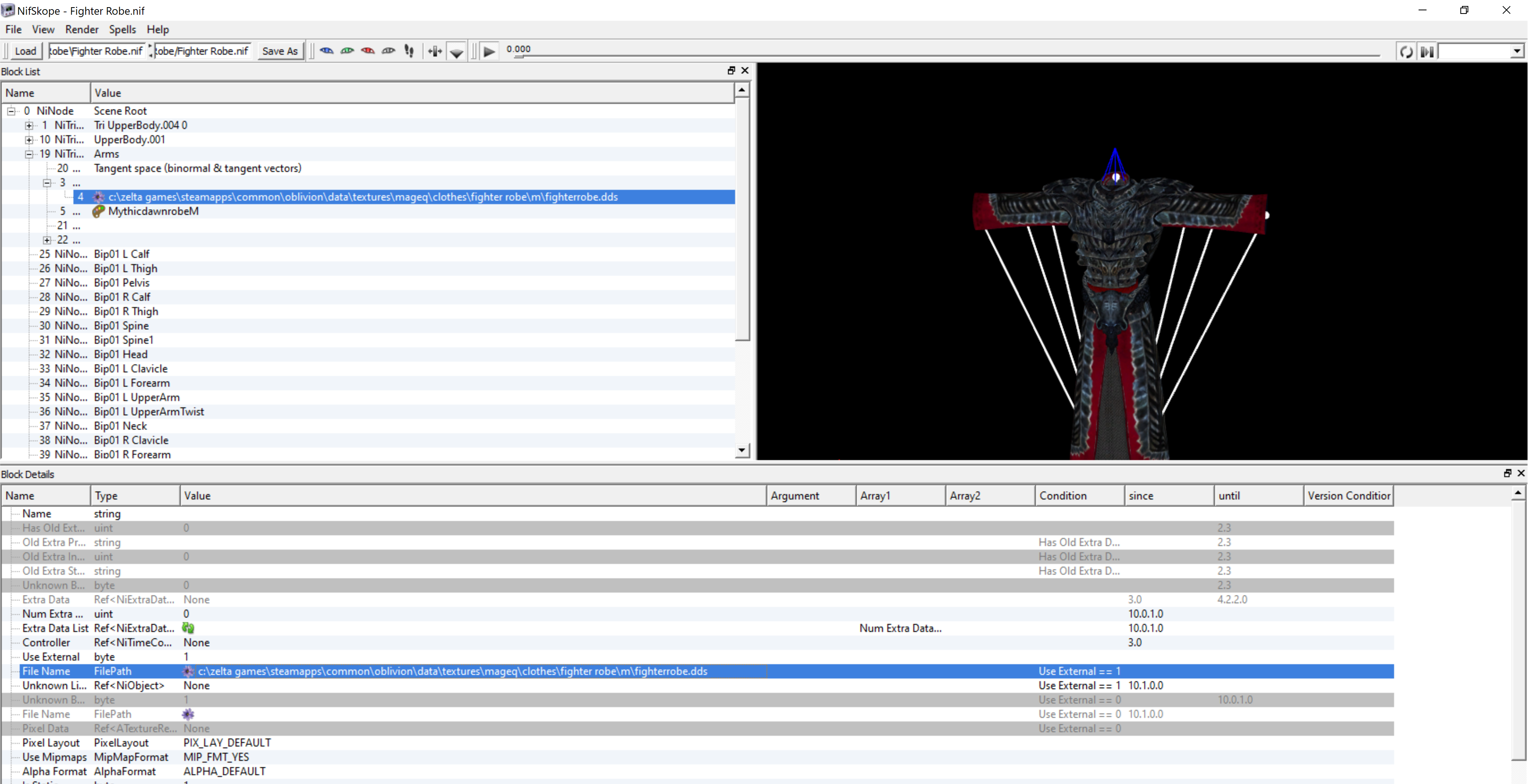This screenshot has height=784, width=1528.
Task: Click the blue eye view icon
Action: point(326,51)
